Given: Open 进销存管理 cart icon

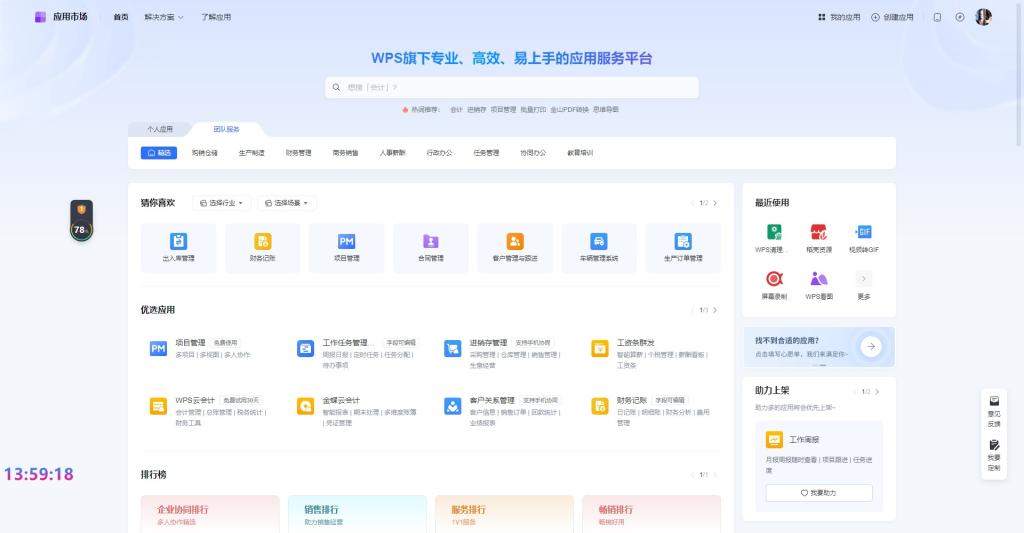Looking at the screenshot, I should click(453, 349).
